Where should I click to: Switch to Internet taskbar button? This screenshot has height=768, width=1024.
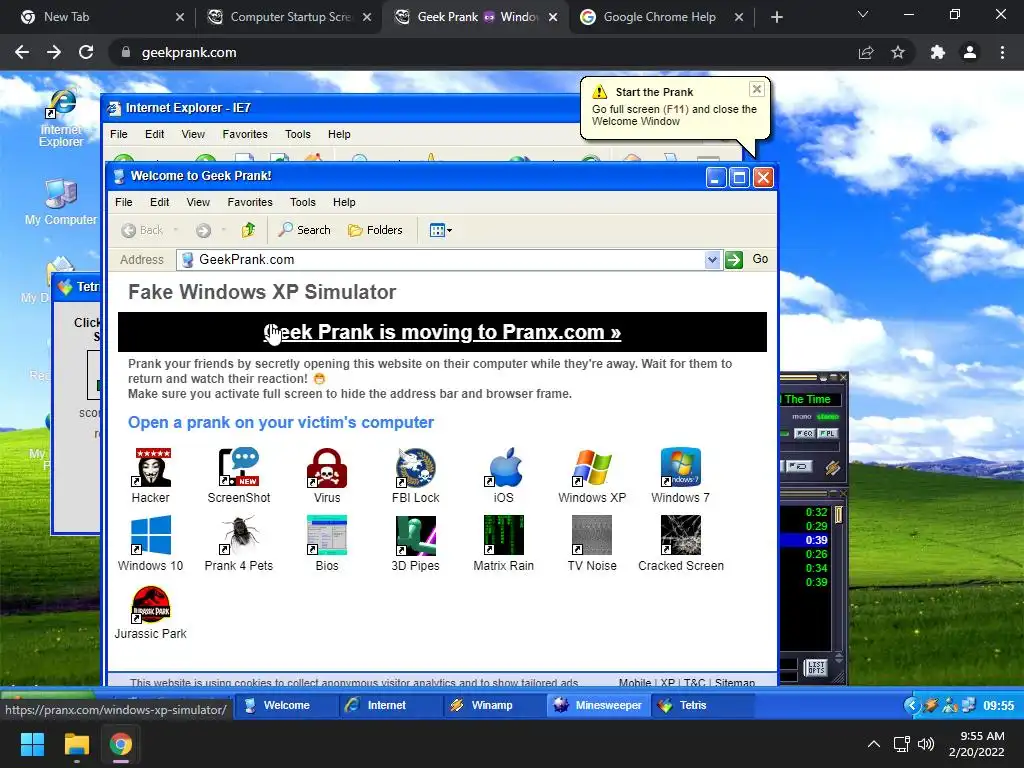tap(389, 705)
